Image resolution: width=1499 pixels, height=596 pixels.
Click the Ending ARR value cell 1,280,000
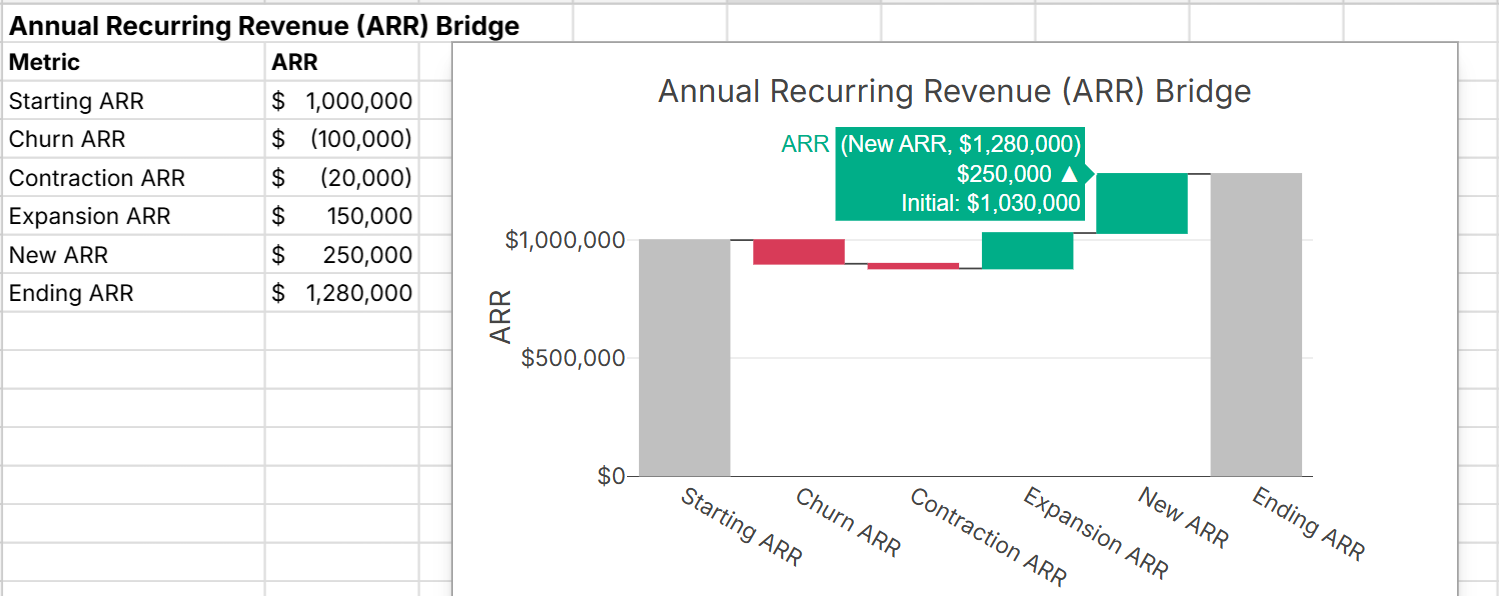(x=341, y=294)
